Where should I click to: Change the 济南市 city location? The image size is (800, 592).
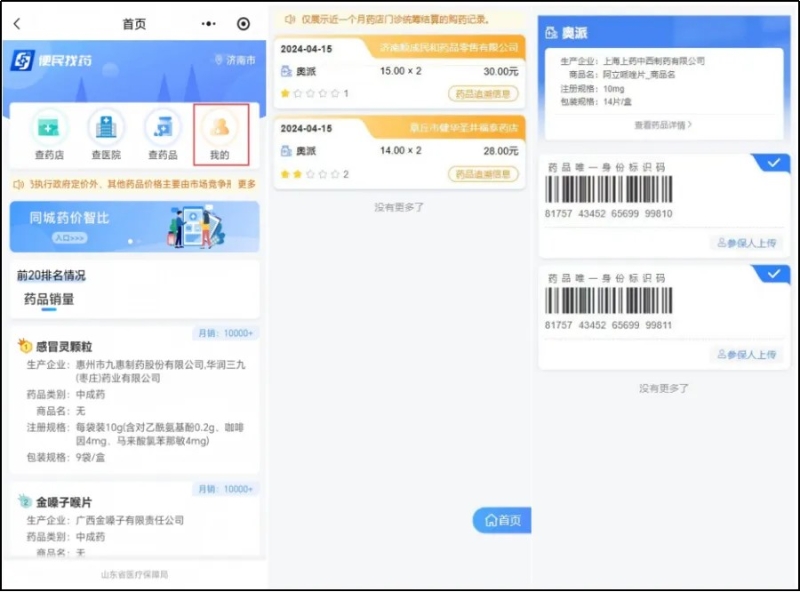point(235,61)
